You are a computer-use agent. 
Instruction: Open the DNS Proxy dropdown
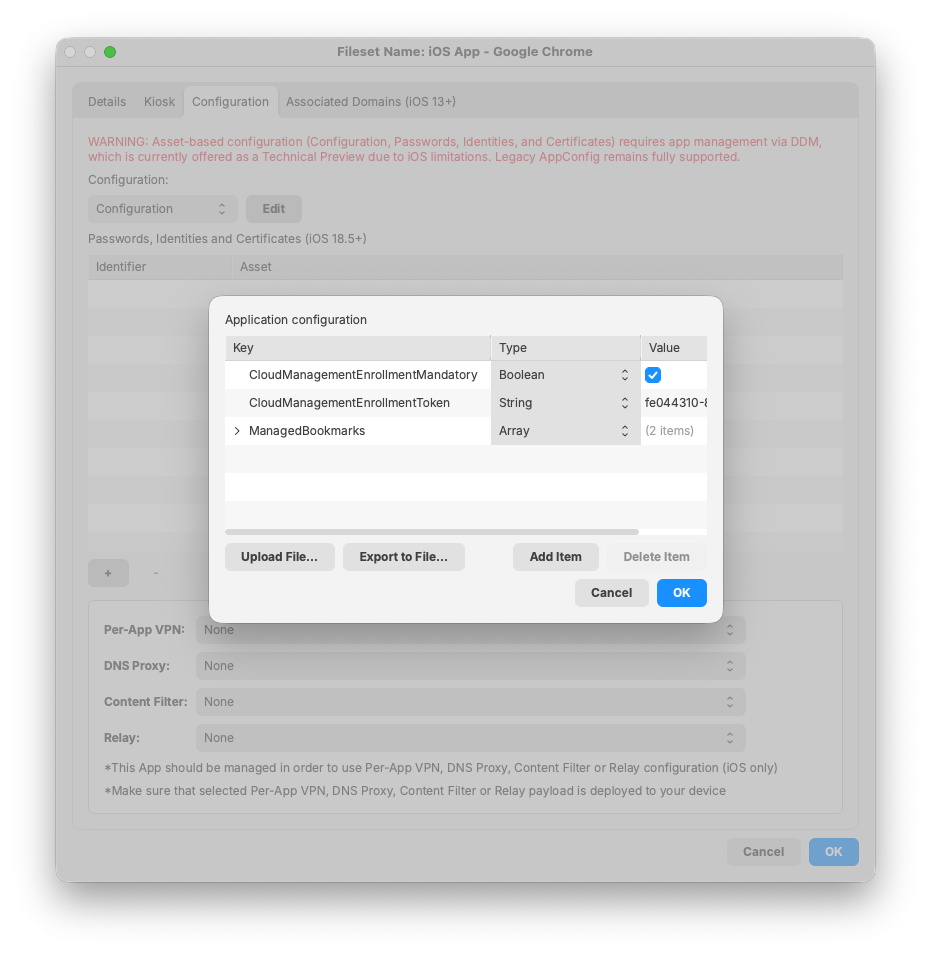[x=470, y=666]
